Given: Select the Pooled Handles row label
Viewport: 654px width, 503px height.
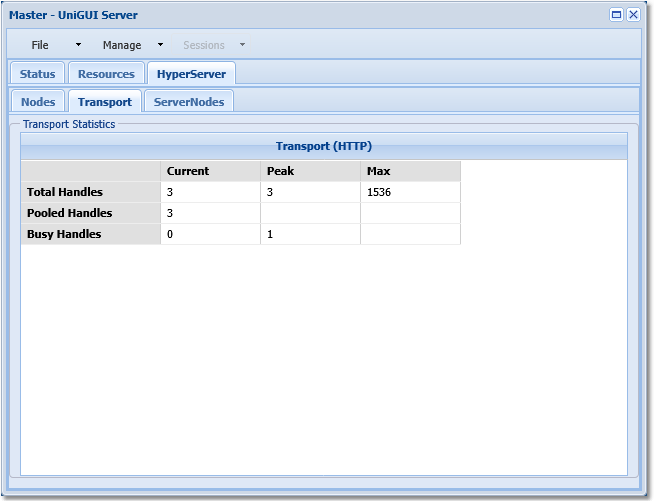Looking at the screenshot, I should (91, 213).
